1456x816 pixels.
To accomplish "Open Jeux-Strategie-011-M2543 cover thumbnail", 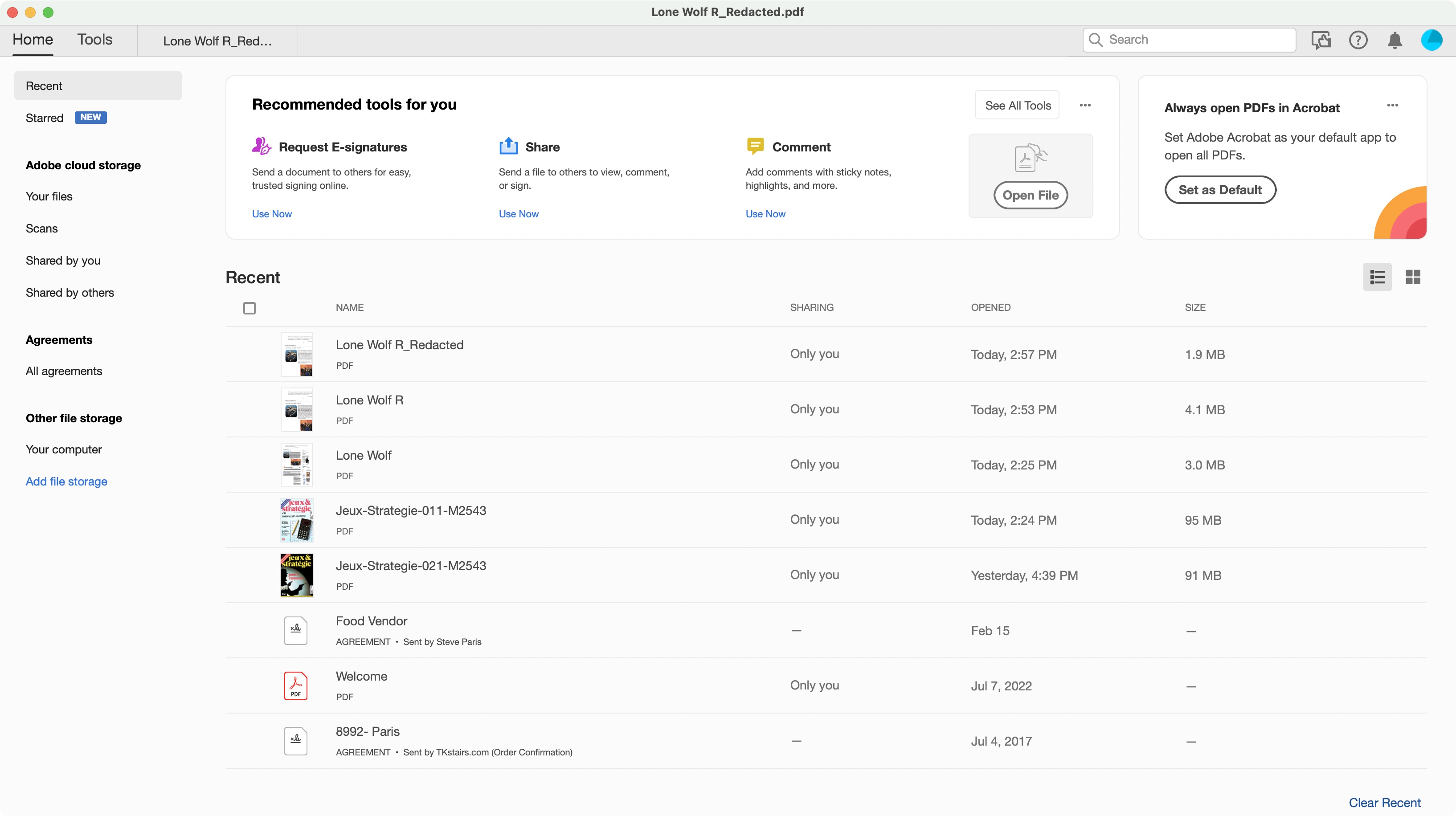I will click(x=297, y=520).
